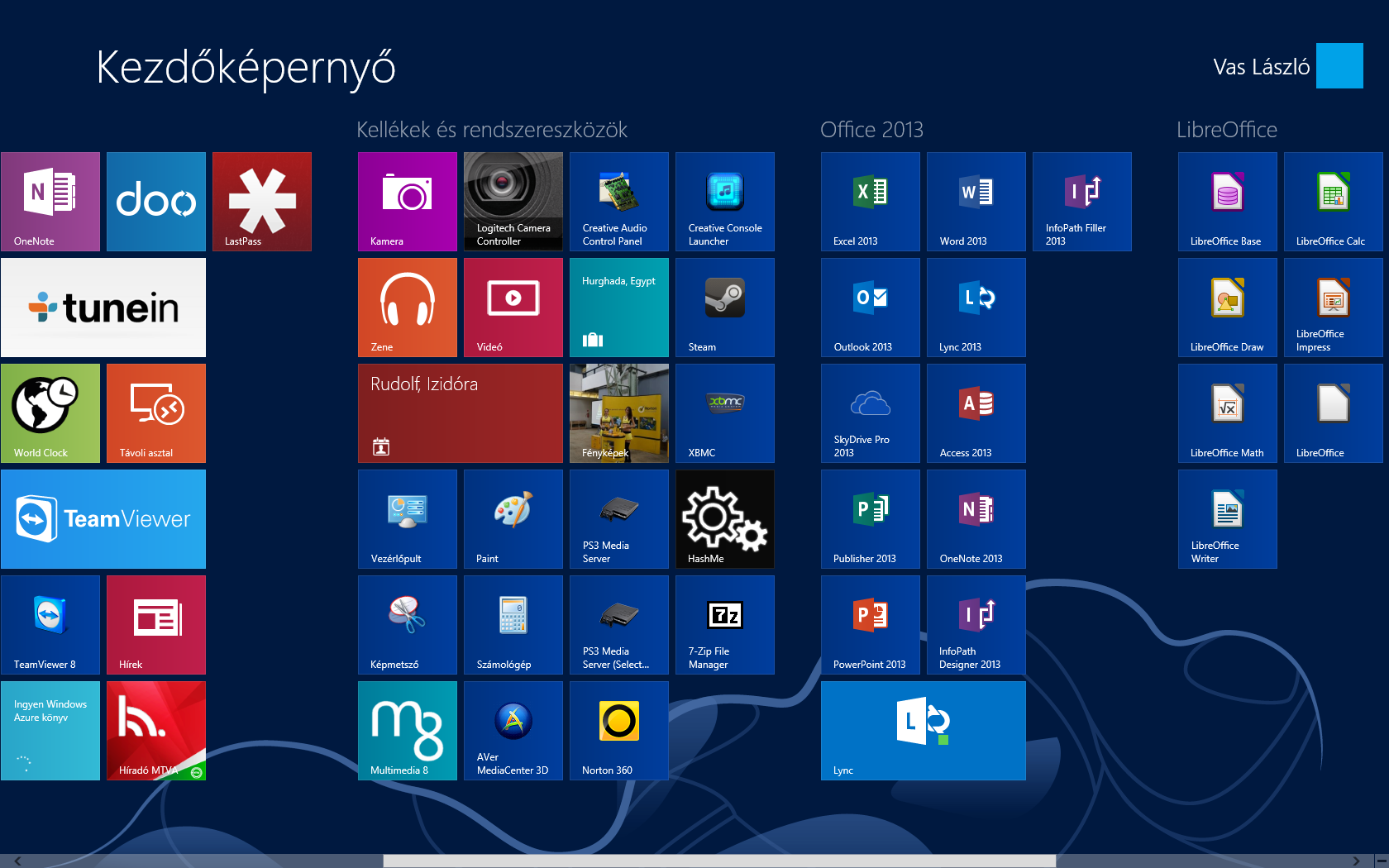Open the Fényképek photos tile
This screenshot has height=868, width=1389.
619,413
